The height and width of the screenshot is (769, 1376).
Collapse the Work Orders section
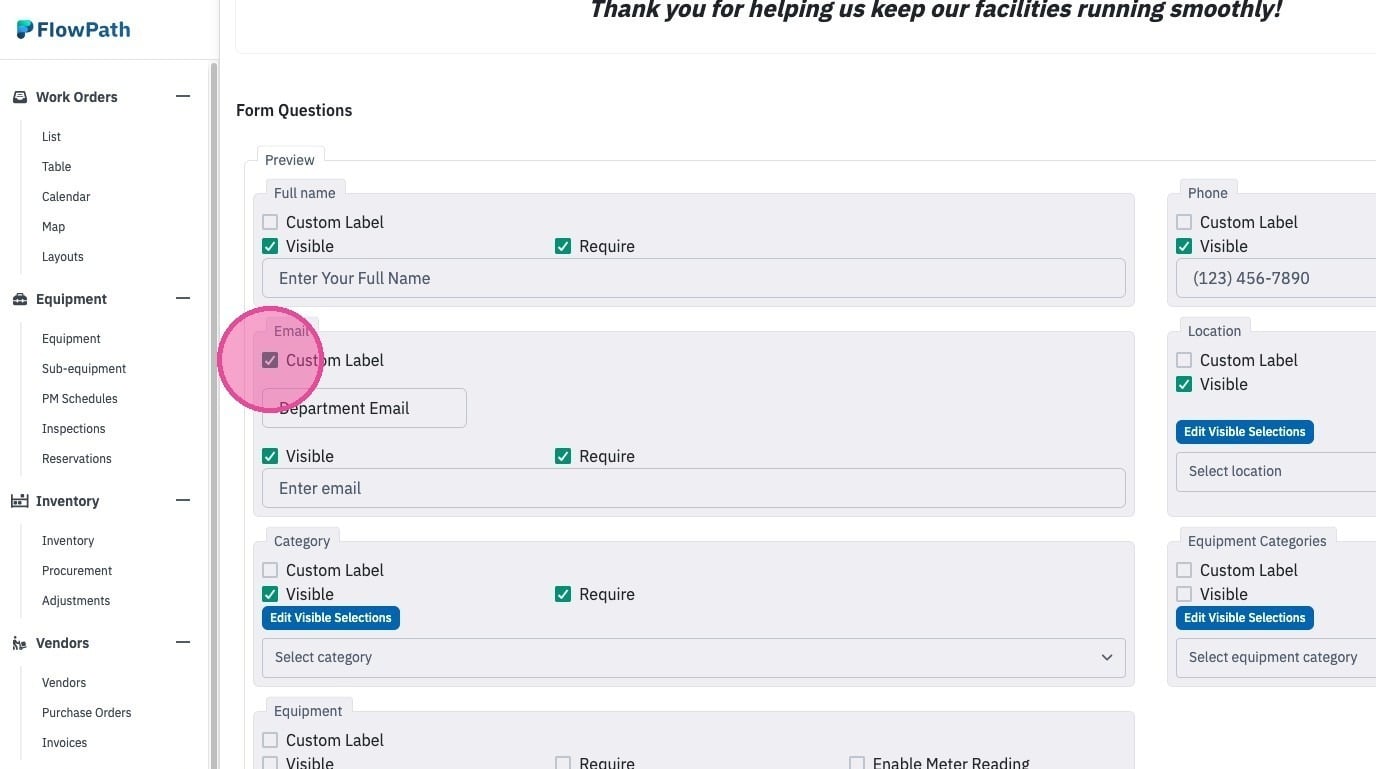point(183,96)
